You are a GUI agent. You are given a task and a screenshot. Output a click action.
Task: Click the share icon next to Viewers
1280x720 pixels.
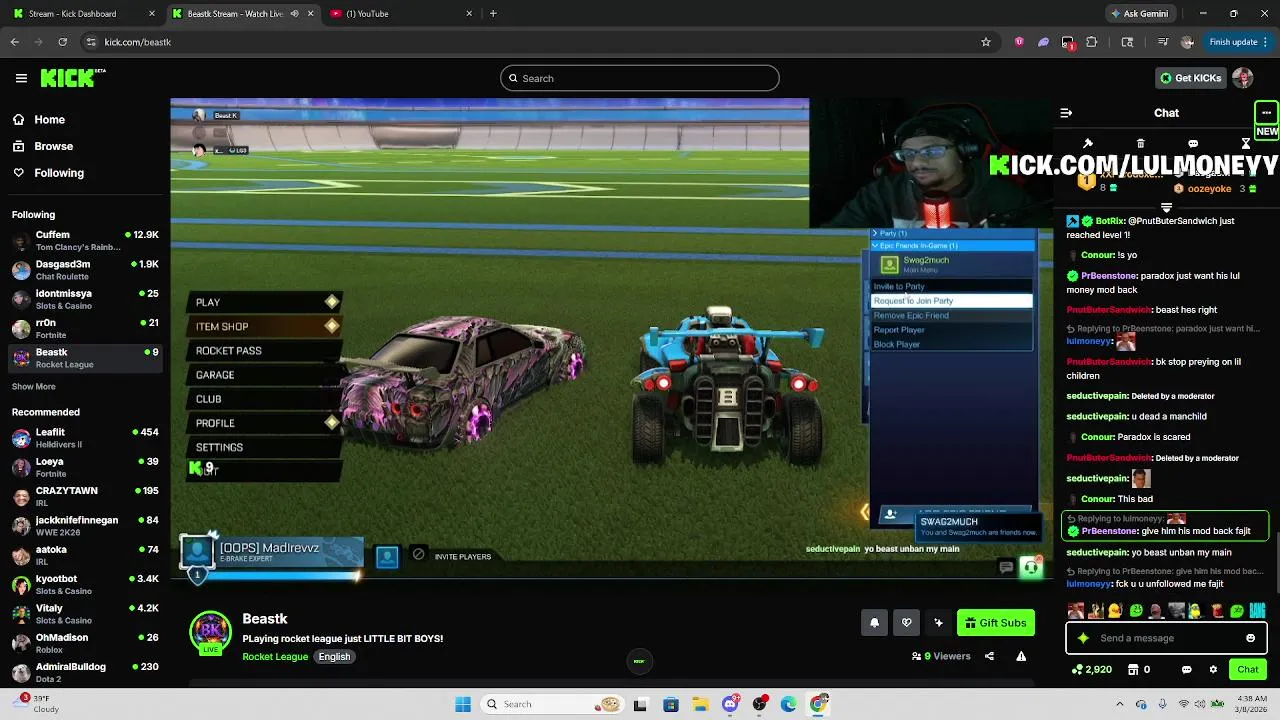pyautogui.click(x=989, y=656)
